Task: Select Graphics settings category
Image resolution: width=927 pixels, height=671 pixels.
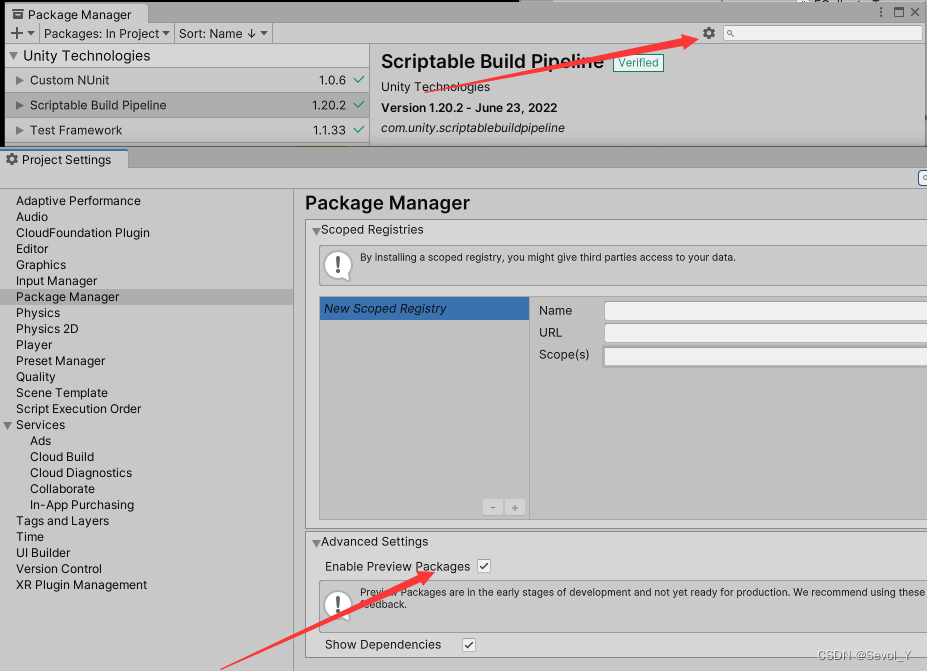Action: [x=41, y=265]
